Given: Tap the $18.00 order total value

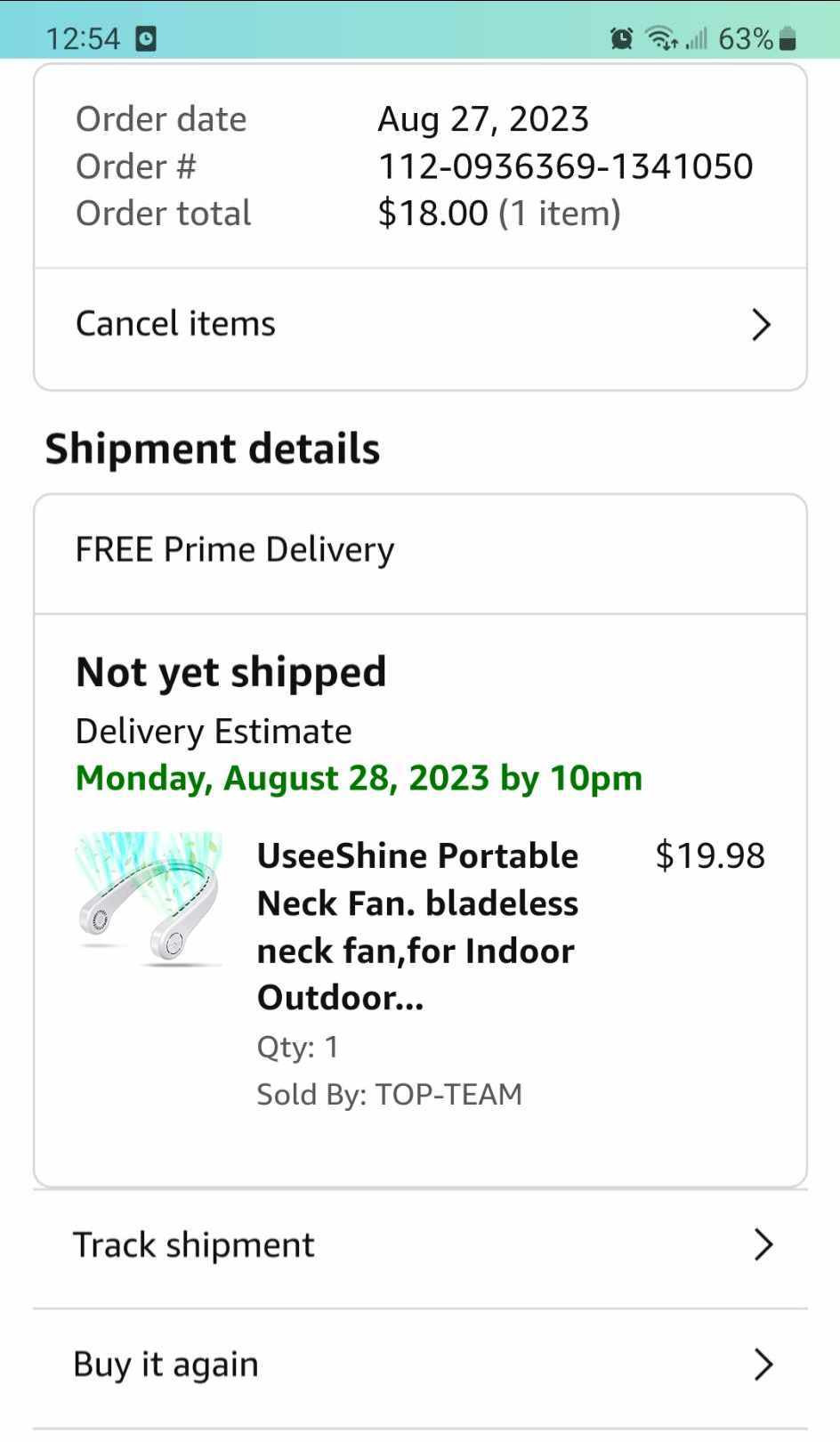Looking at the screenshot, I should pyautogui.click(x=432, y=214).
